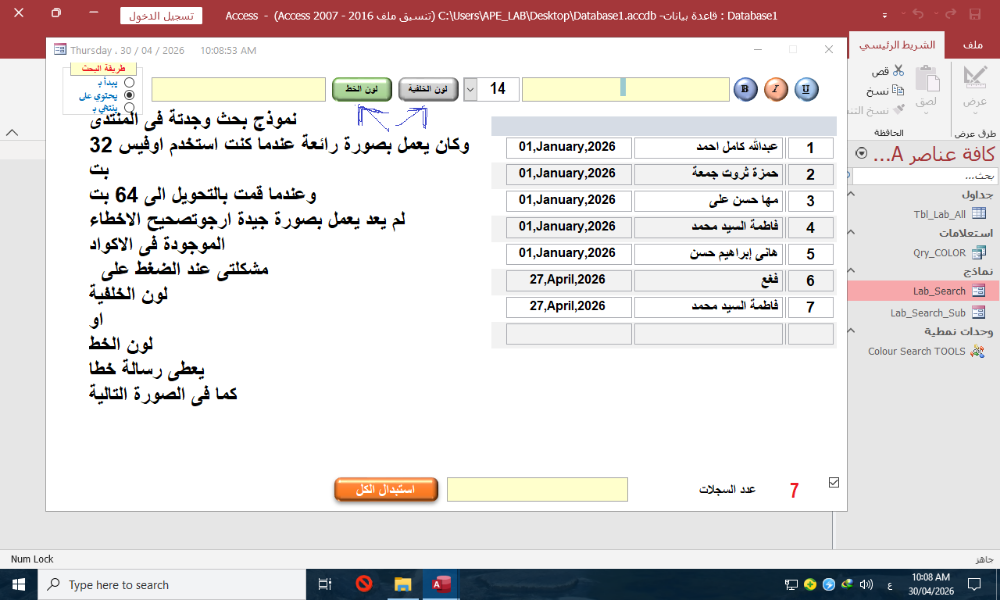Screen dimensions: 1000x600
Task: Open the Tbl_Lab_All table
Action: (935, 214)
